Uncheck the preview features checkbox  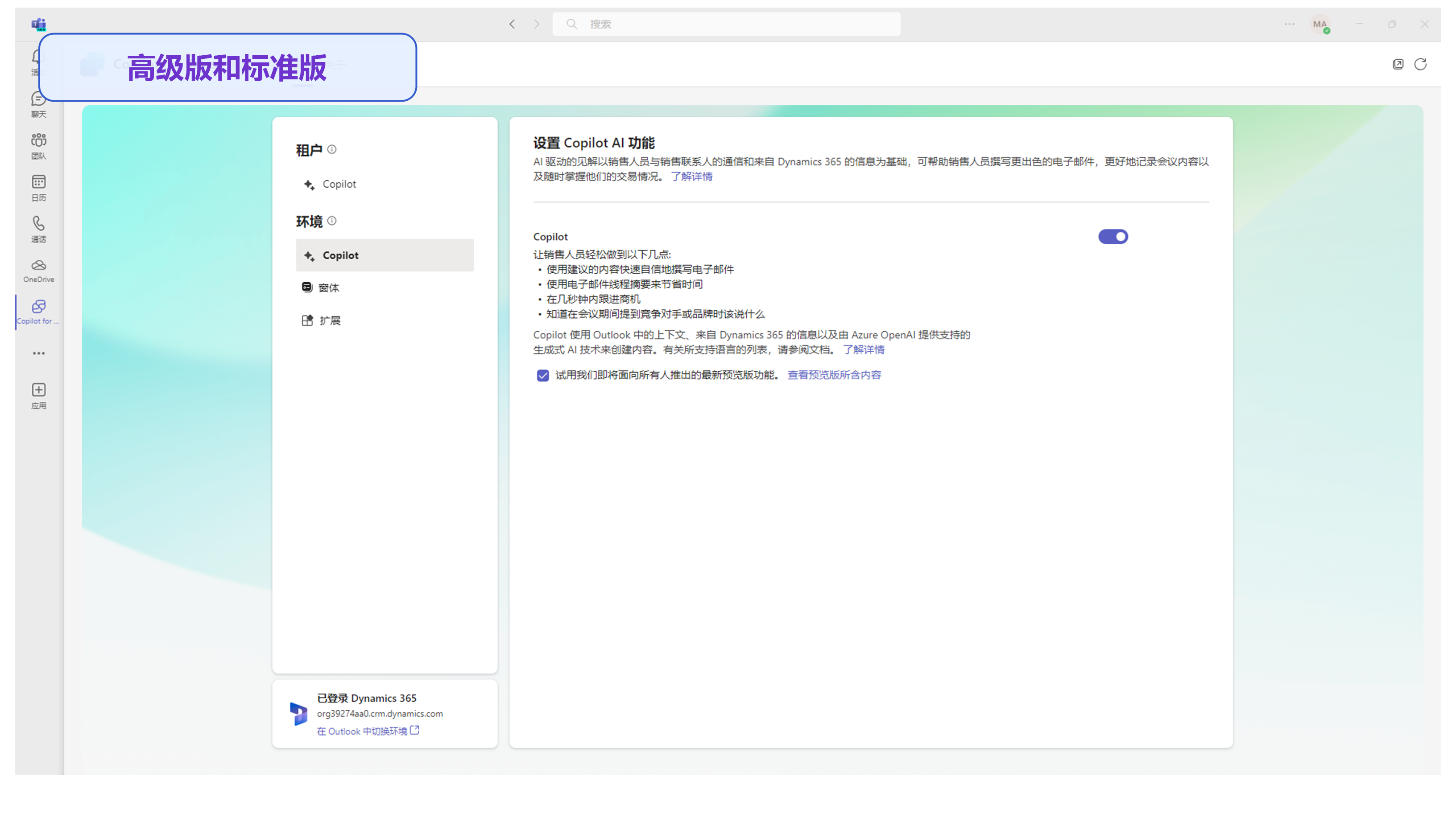pos(542,375)
